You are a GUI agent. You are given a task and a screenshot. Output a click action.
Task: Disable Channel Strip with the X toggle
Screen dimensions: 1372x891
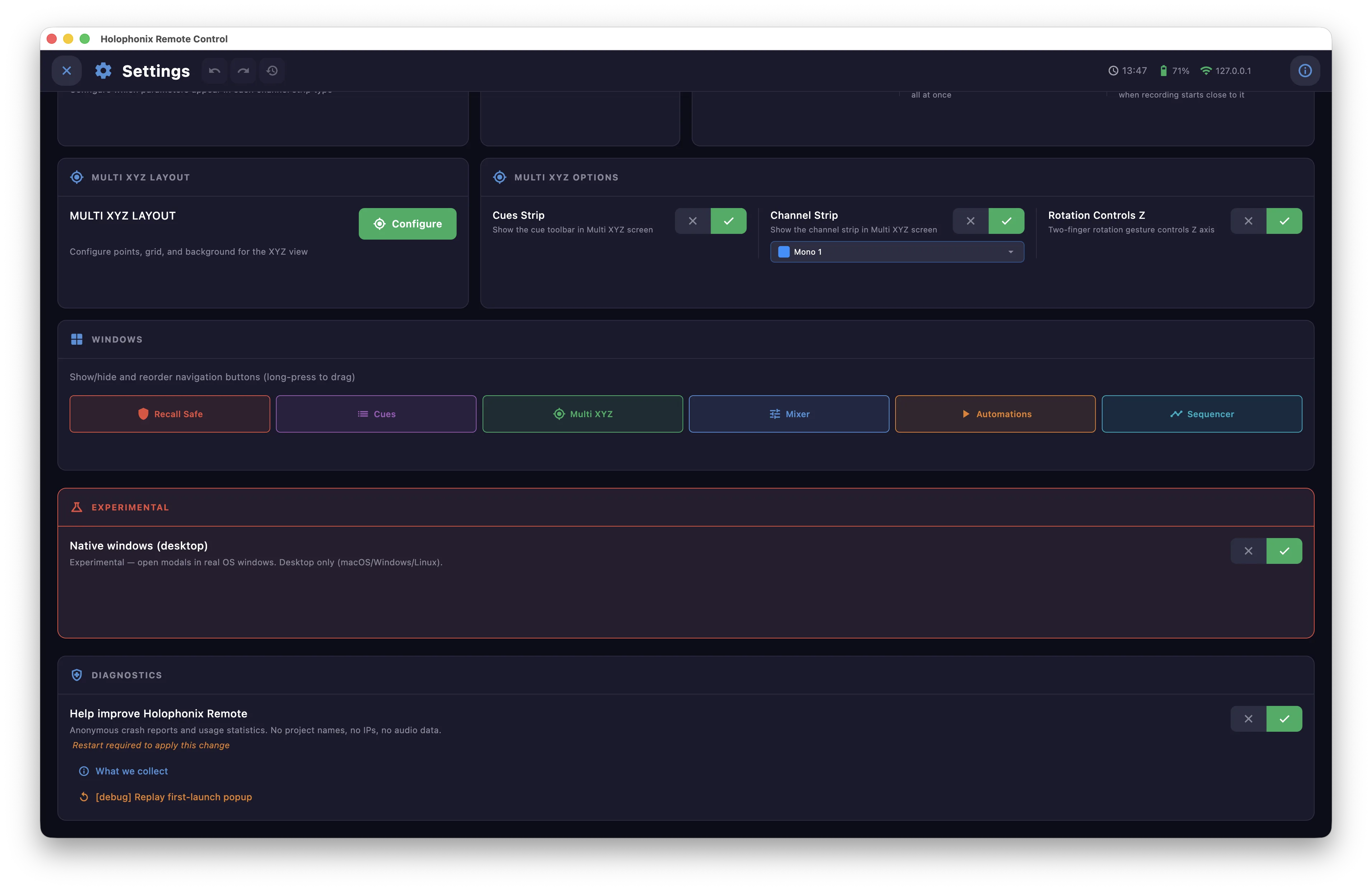[x=970, y=221]
